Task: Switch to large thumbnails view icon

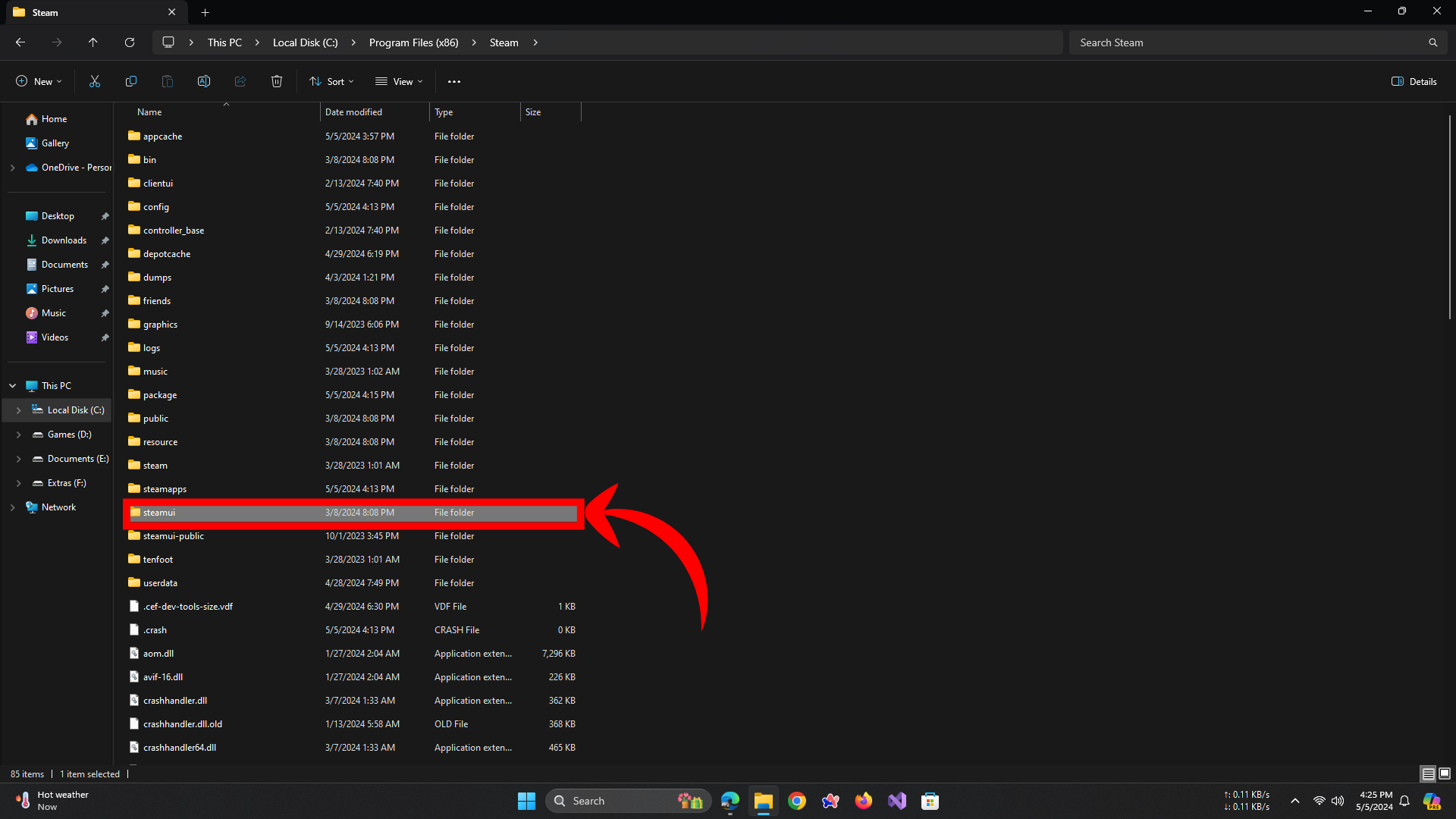Action: point(1445,773)
